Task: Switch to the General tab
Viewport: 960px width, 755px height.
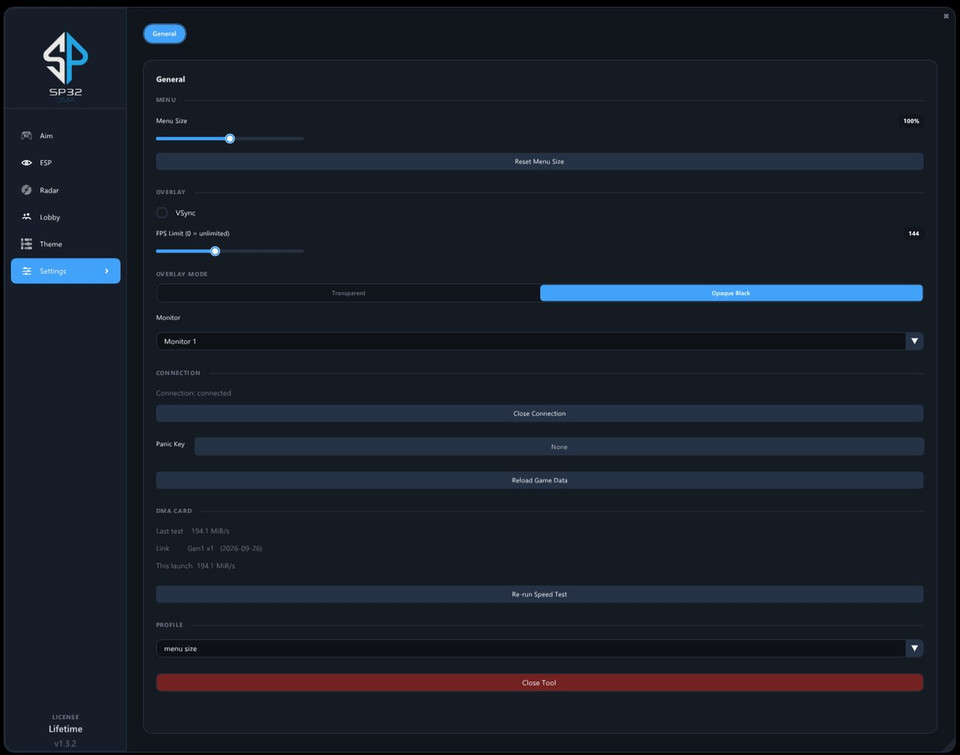Action: (164, 34)
